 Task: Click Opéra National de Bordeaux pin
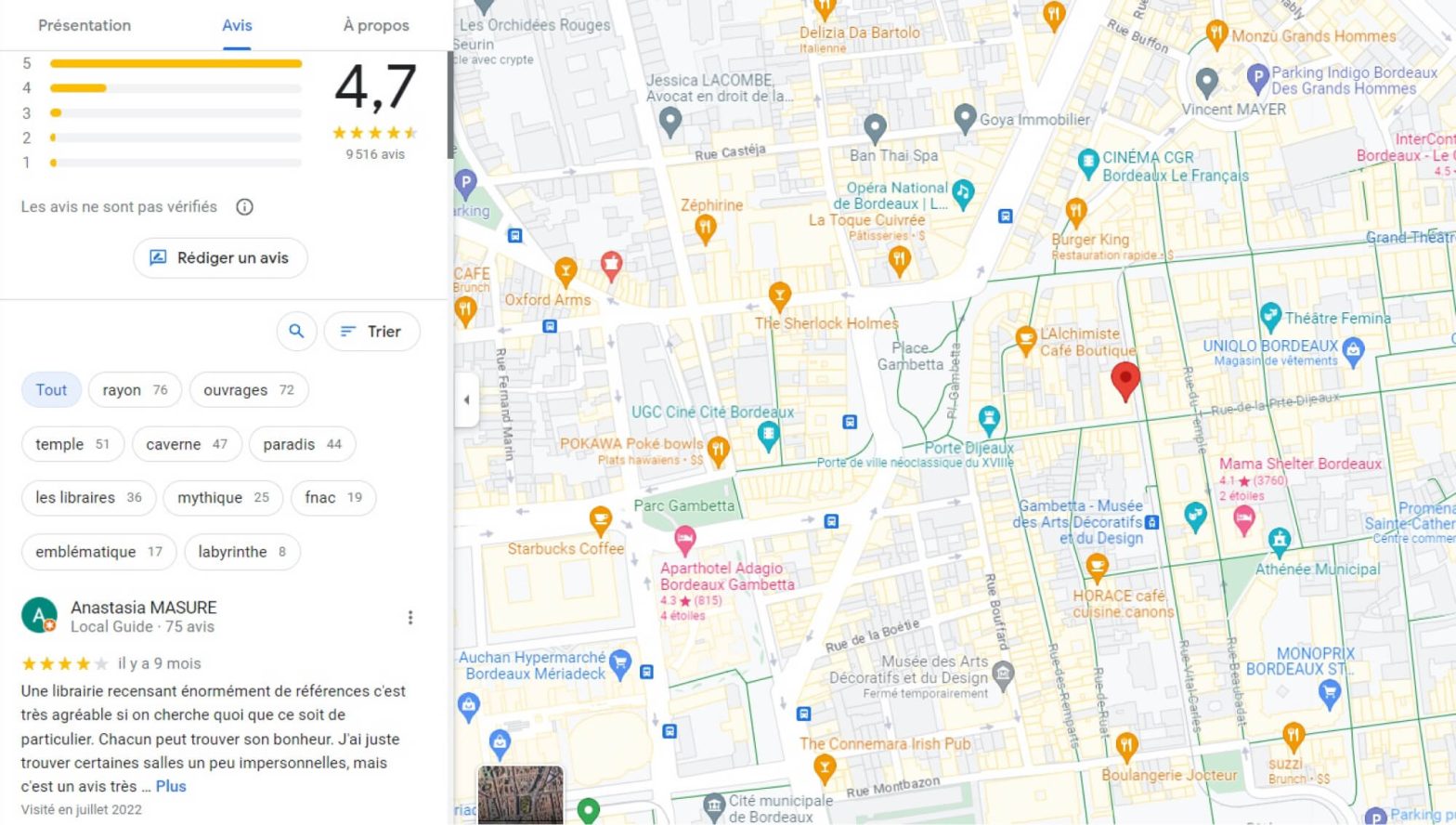(963, 193)
